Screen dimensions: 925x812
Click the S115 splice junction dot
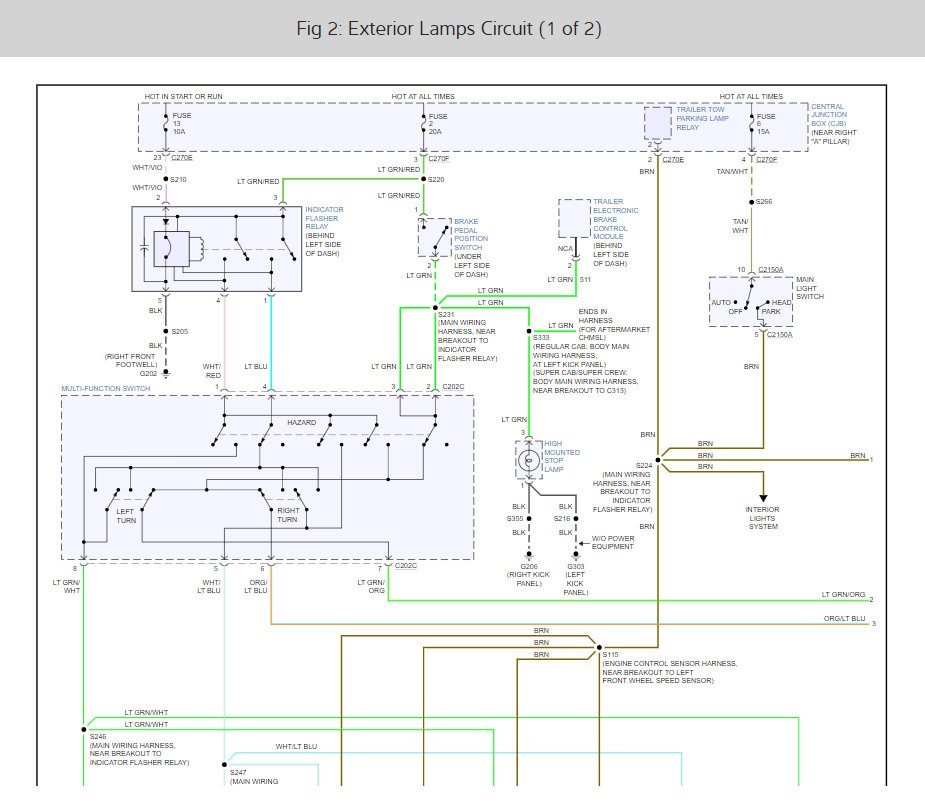[596, 644]
